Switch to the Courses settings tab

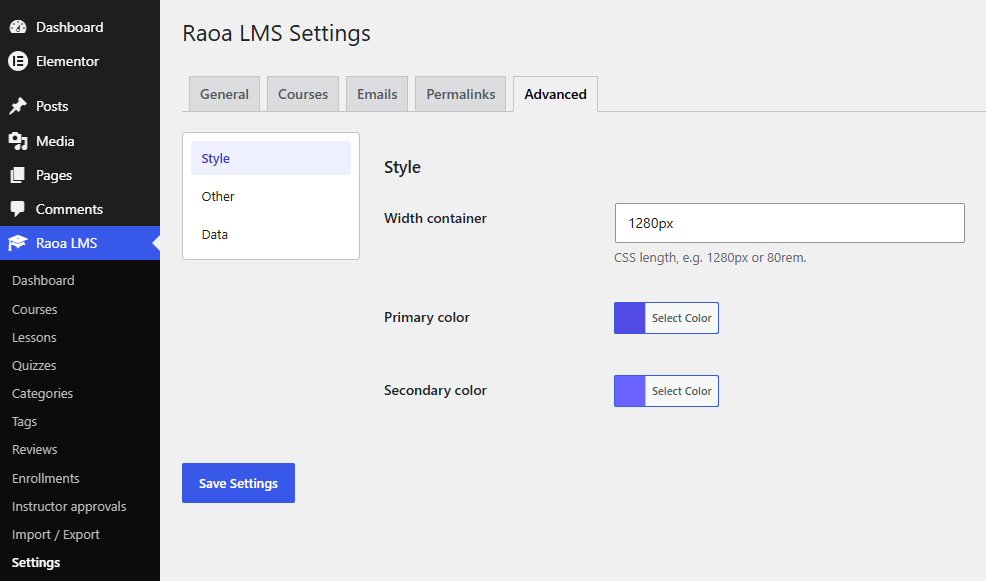(x=303, y=94)
